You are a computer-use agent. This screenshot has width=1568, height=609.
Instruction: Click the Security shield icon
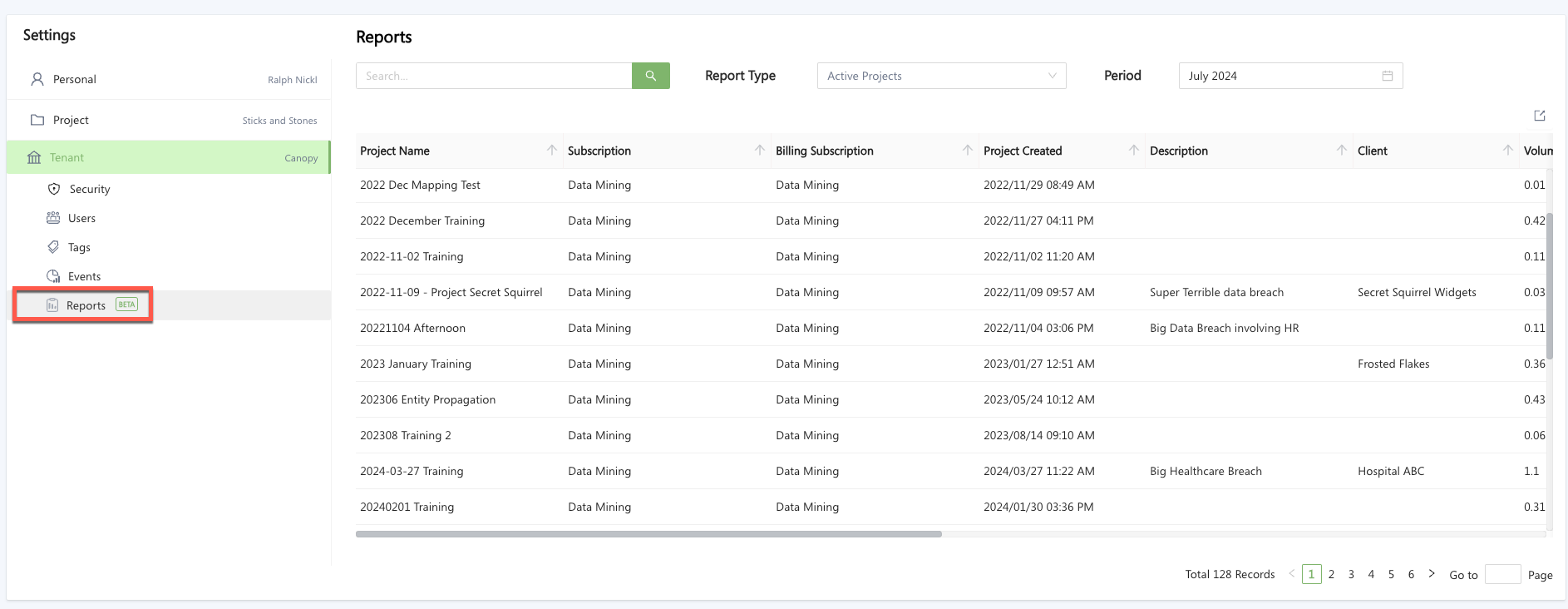[54, 189]
